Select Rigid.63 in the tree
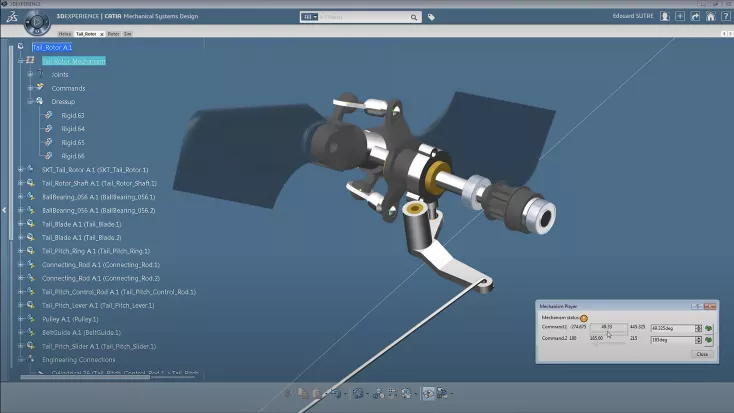Screen dimensions: 734x413 pos(72,115)
